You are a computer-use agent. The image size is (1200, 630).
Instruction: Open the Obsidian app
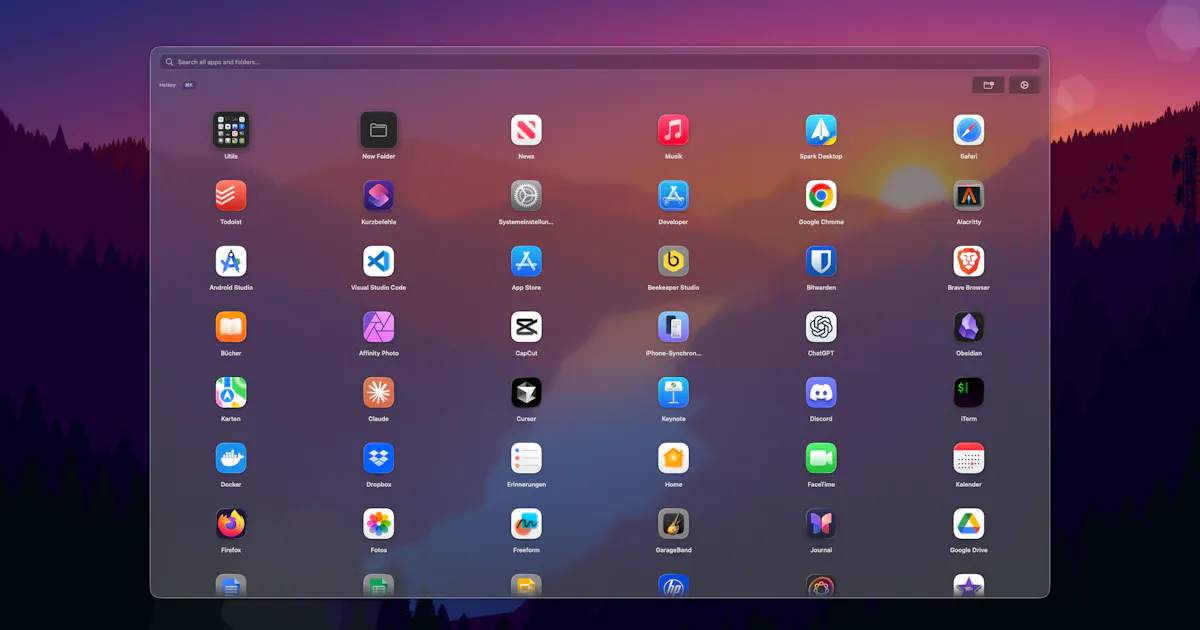click(x=969, y=327)
